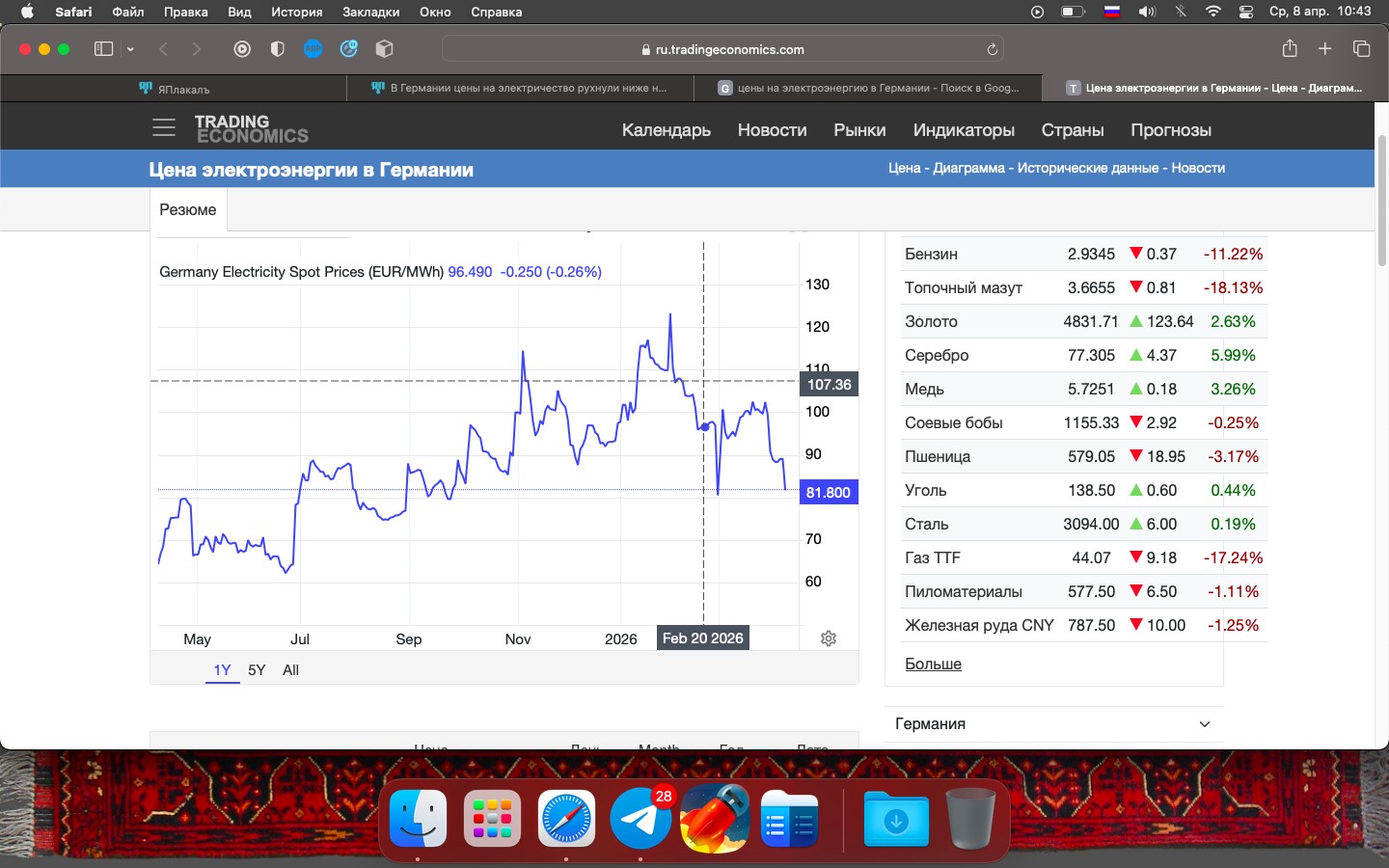Open the Закладки menu in menu bar

click(x=370, y=12)
